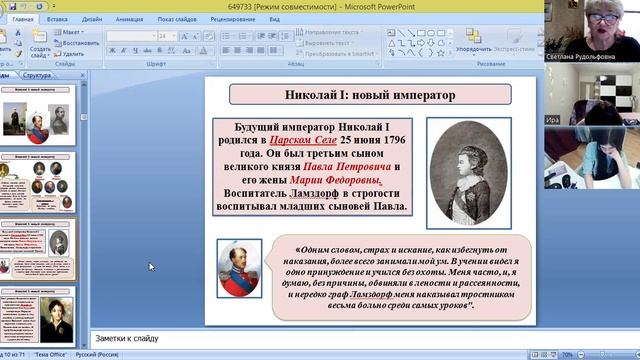Open the Упорядочить arrange menu
This screenshot has height=360, width=640.
473,42
